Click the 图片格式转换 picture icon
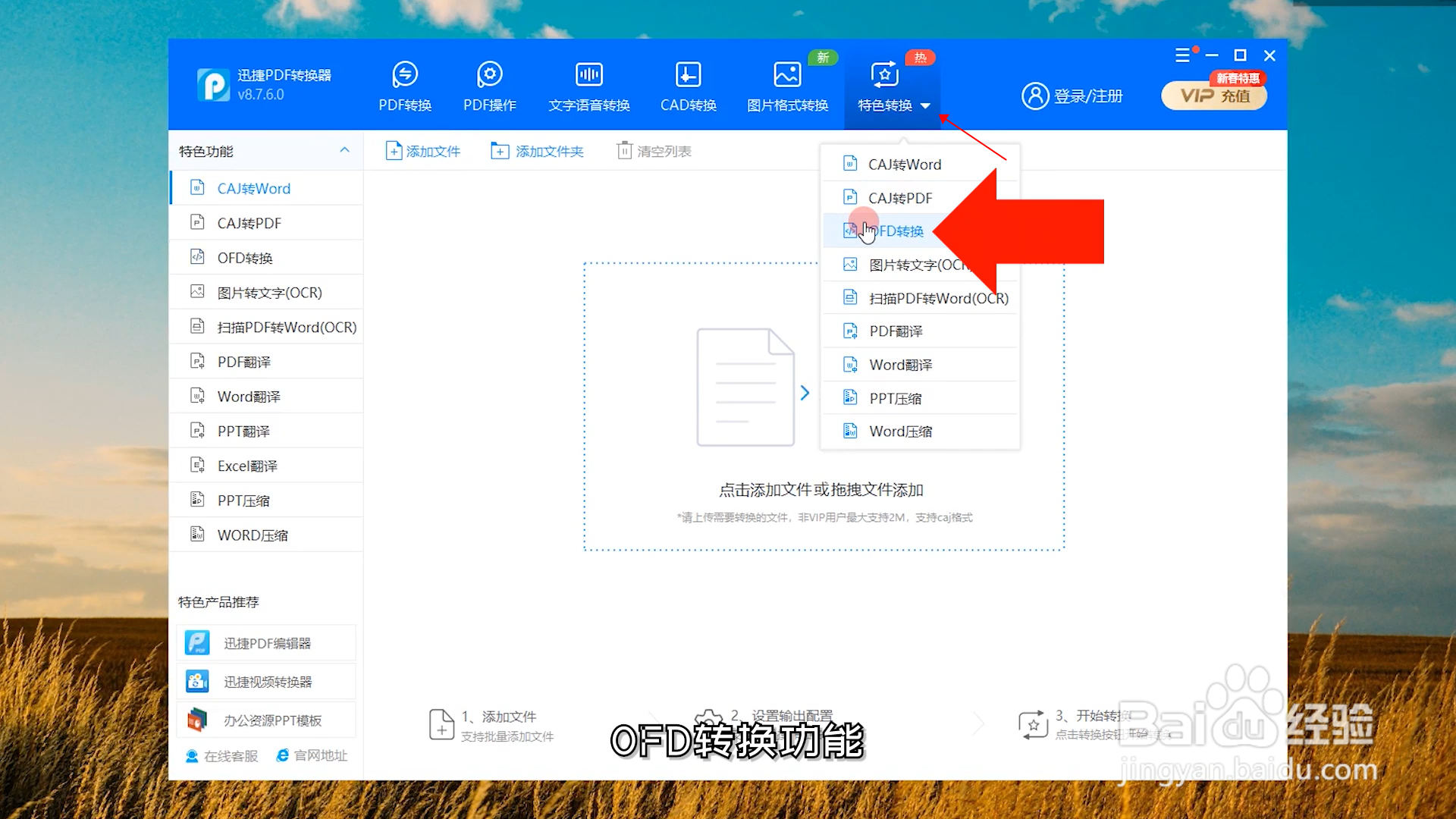The width and height of the screenshot is (1456, 819). 787,74
